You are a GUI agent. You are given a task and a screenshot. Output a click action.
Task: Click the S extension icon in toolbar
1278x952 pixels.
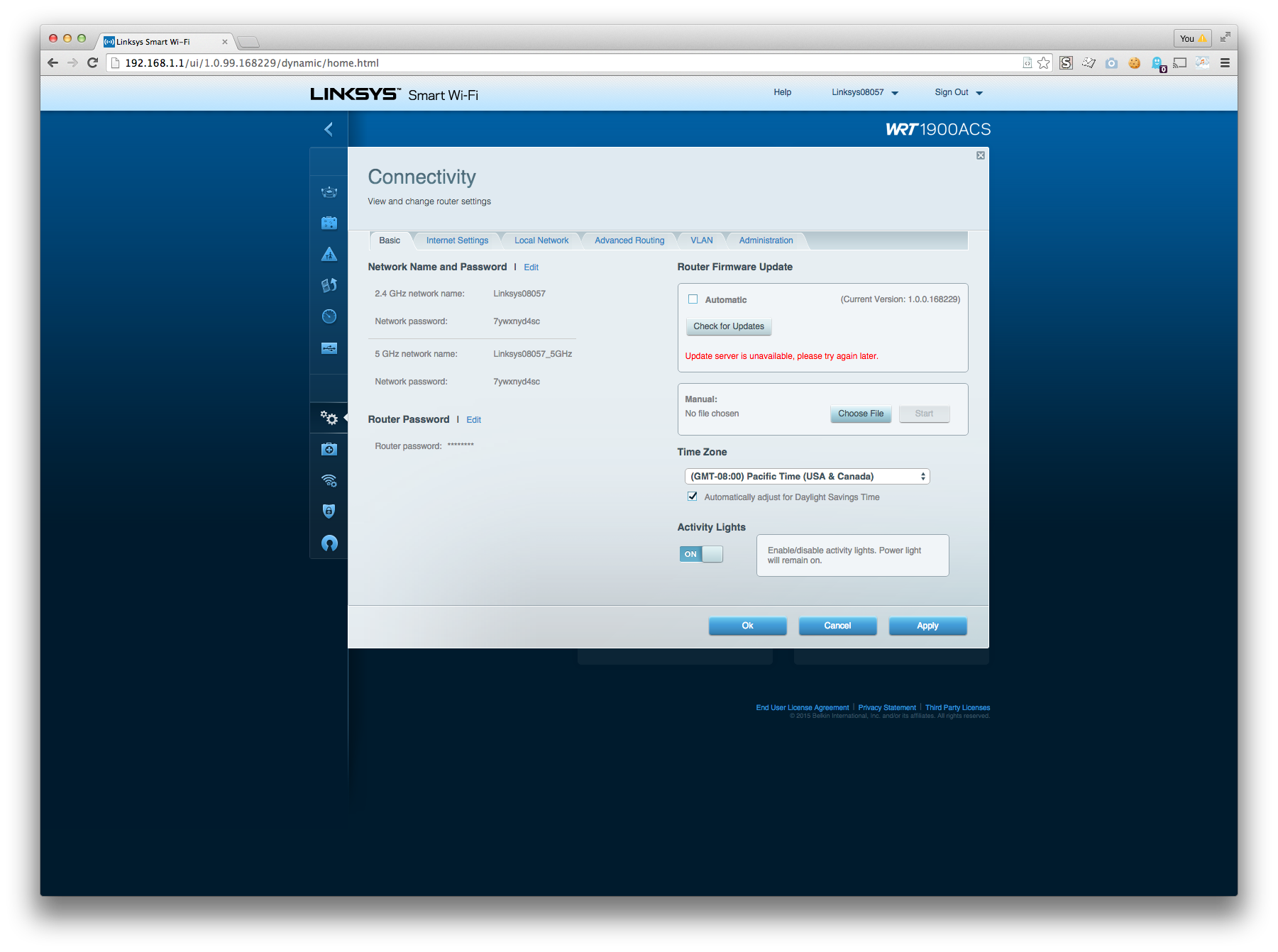pos(1066,62)
